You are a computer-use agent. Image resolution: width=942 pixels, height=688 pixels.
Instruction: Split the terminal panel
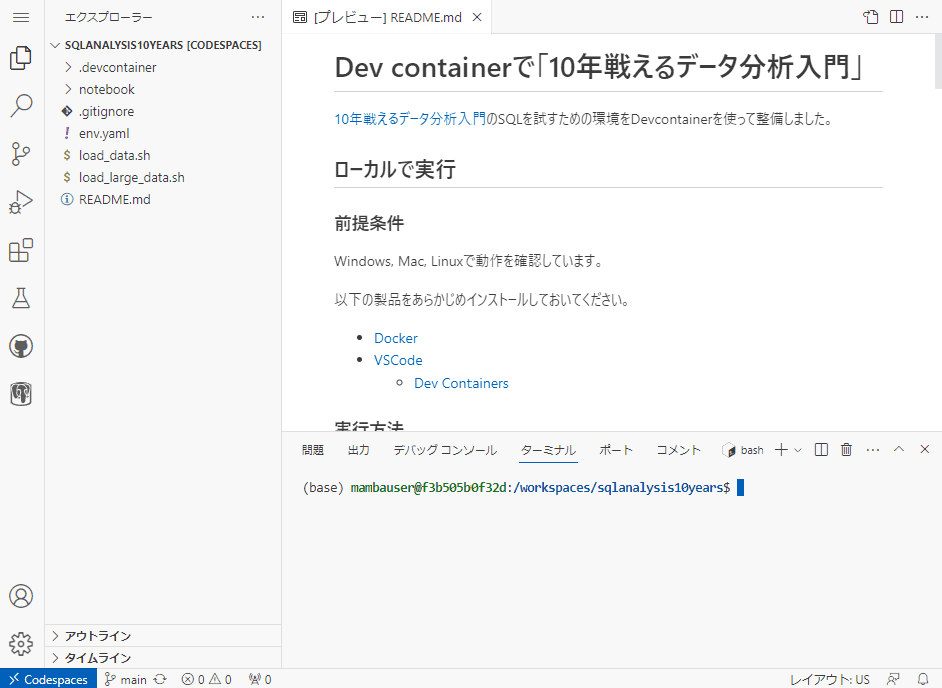click(x=821, y=450)
